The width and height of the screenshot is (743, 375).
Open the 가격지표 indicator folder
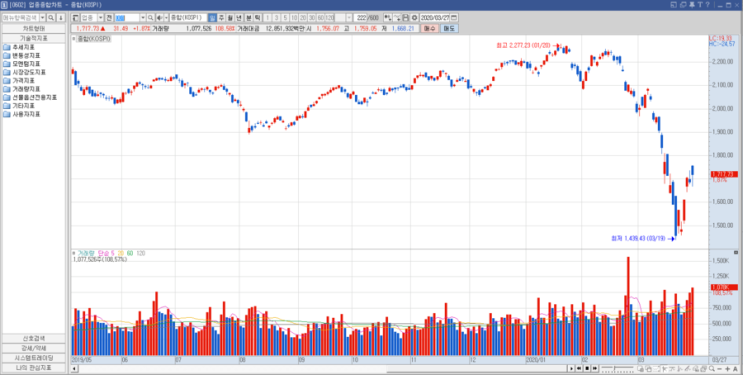point(19,81)
